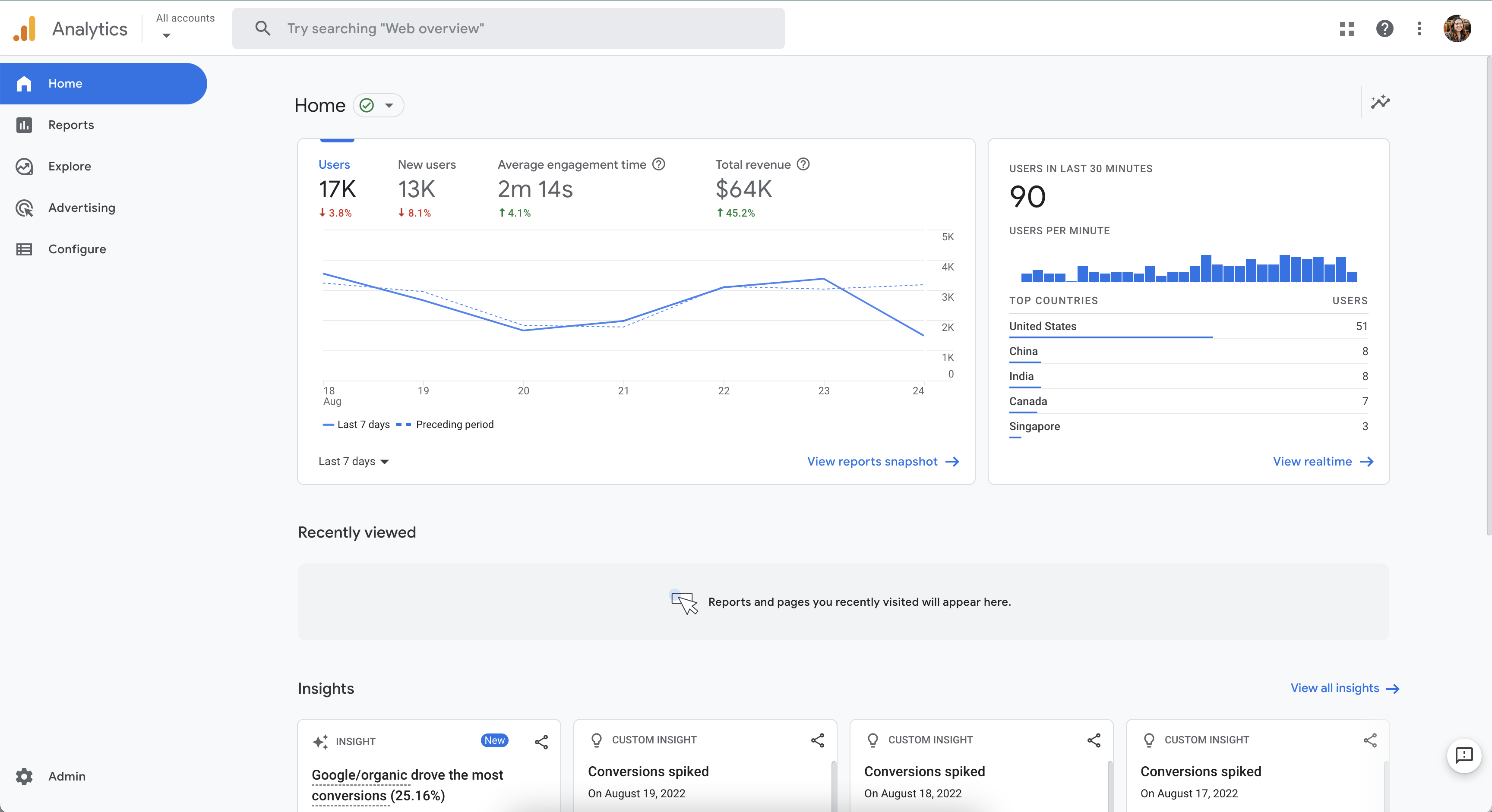Click the Configure list icon
The width and height of the screenshot is (1492, 812).
tap(24, 249)
